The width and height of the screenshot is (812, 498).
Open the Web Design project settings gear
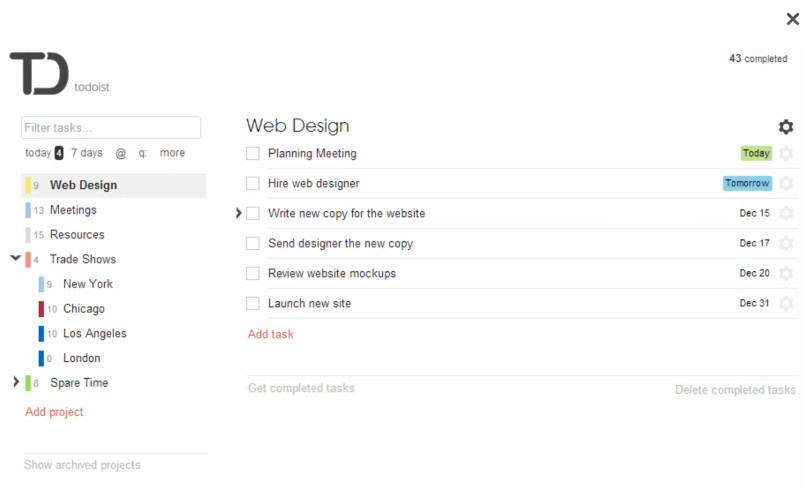(786, 127)
